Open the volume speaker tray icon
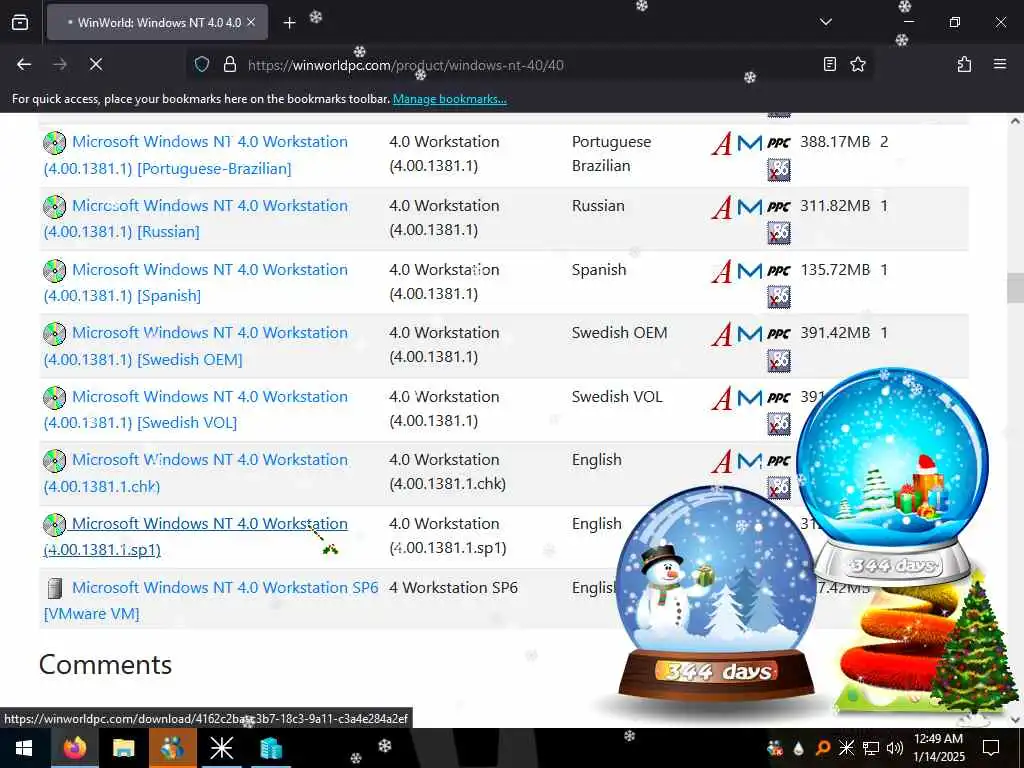Image resolution: width=1024 pixels, height=768 pixels. click(x=895, y=748)
